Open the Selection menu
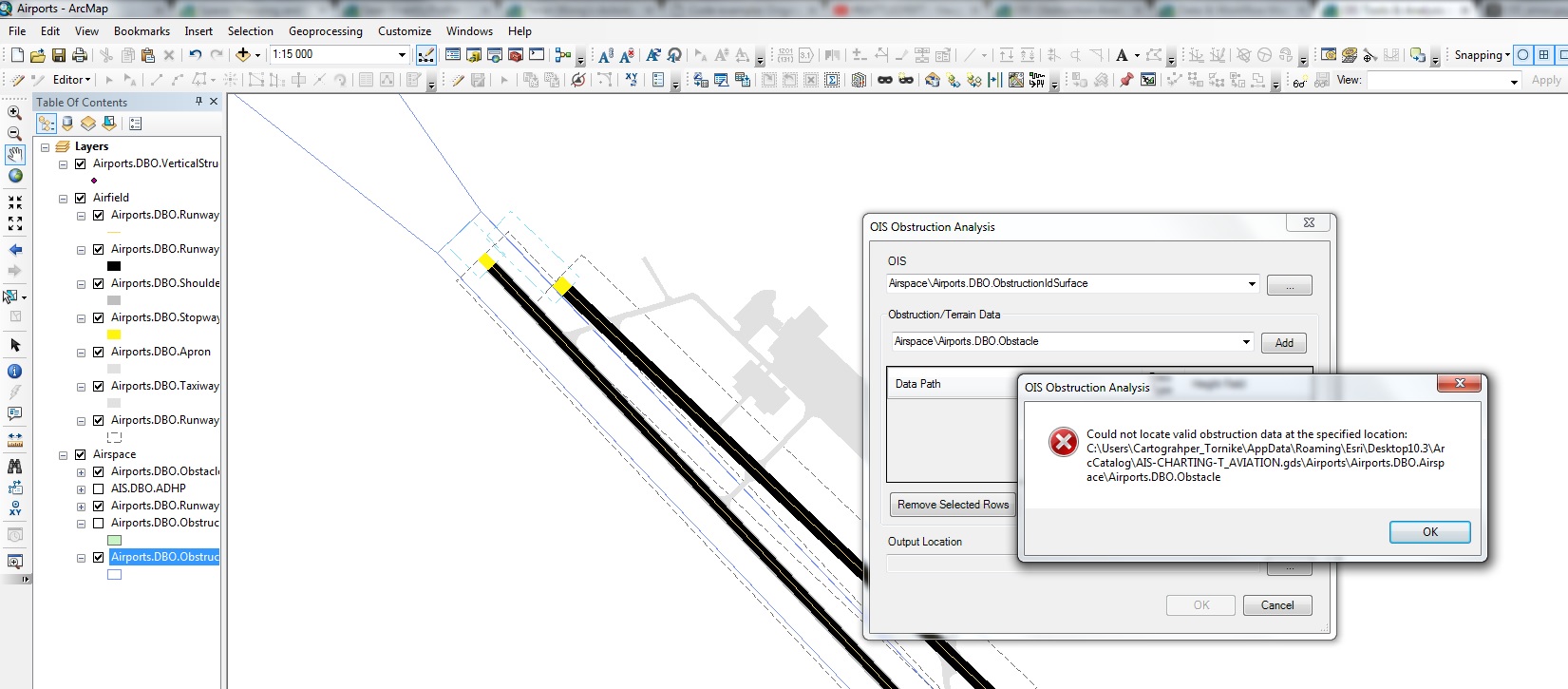The width and height of the screenshot is (1568, 689). (251, 31)
